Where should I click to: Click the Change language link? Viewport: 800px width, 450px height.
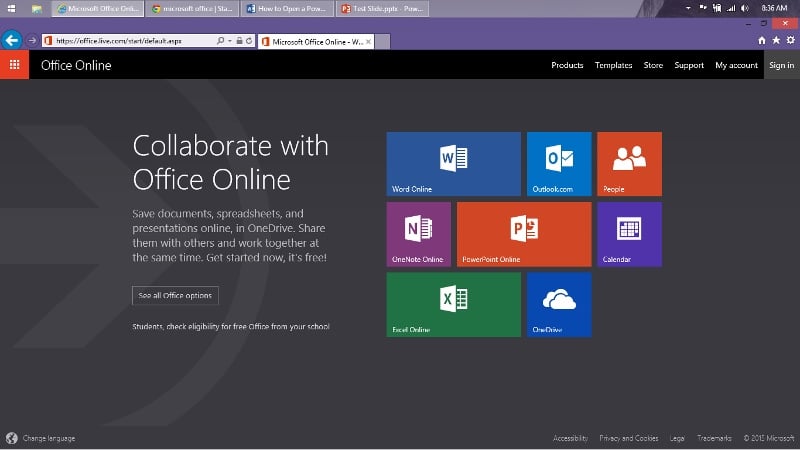(x=49, y=438)
